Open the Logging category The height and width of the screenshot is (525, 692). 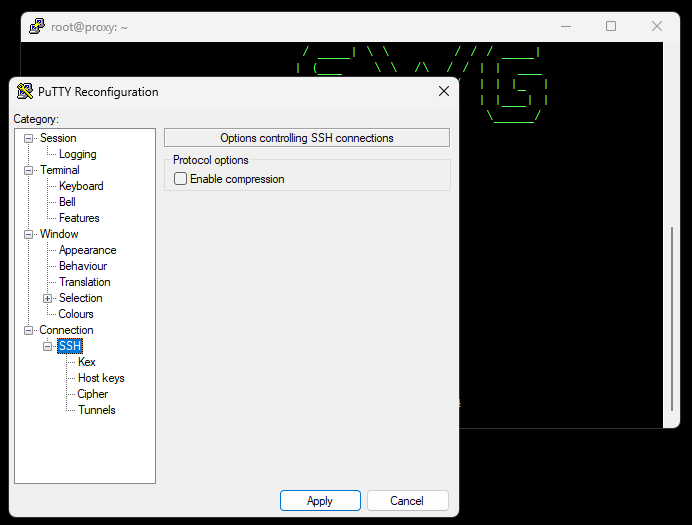[x=78, y=154]
